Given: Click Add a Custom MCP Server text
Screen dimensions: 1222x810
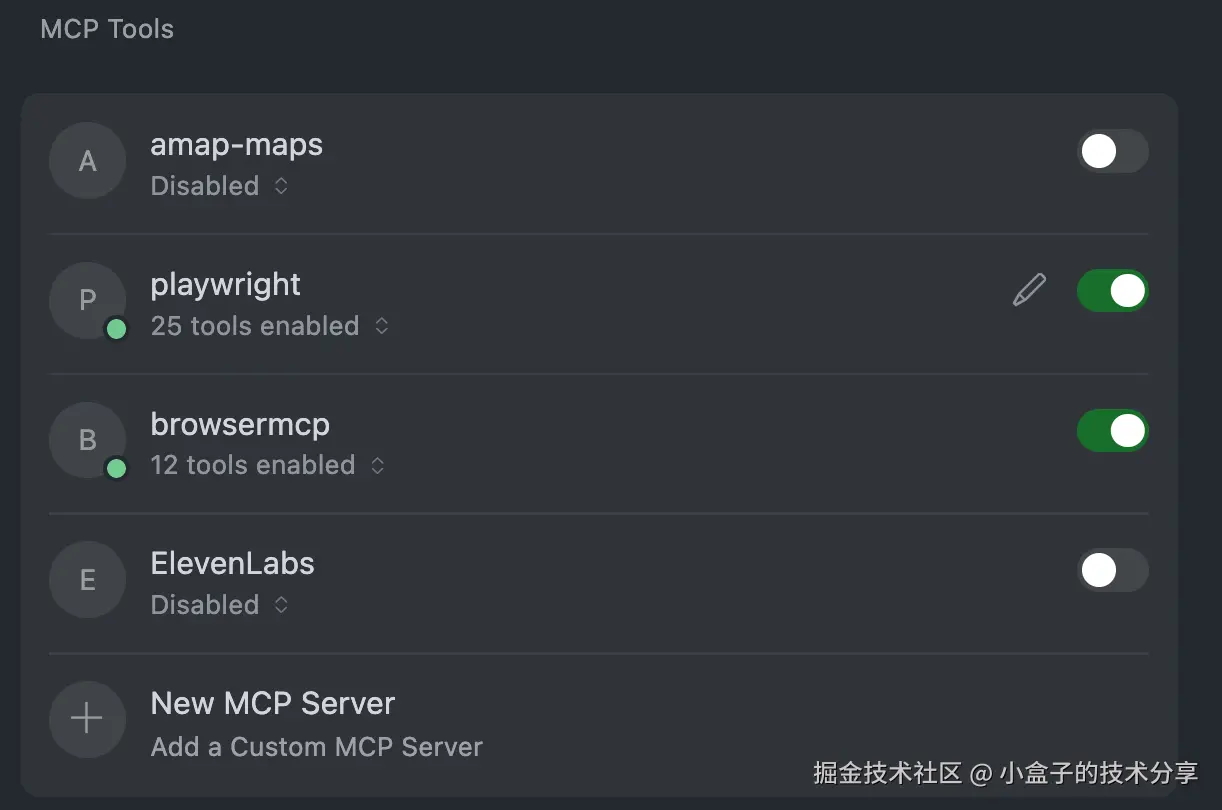Looking at the screenshot, I should coord(316,747).
